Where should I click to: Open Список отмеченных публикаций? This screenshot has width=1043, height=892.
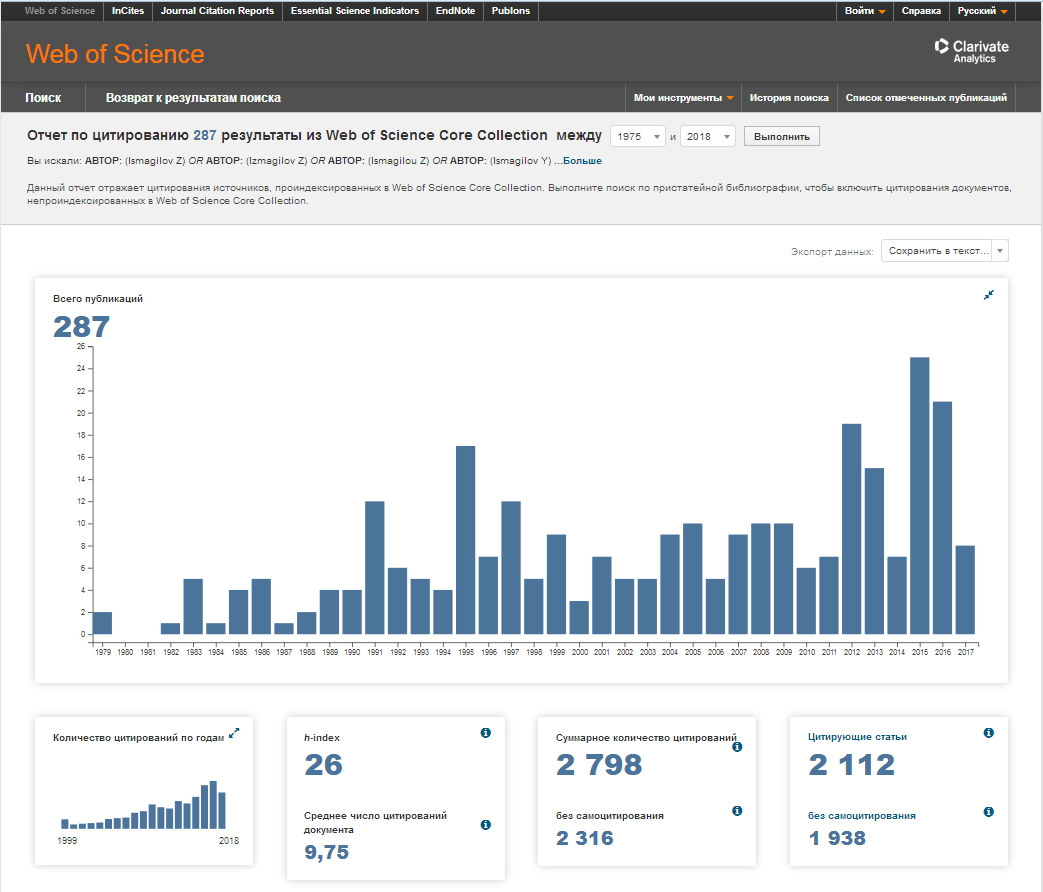tap(926, 98)
